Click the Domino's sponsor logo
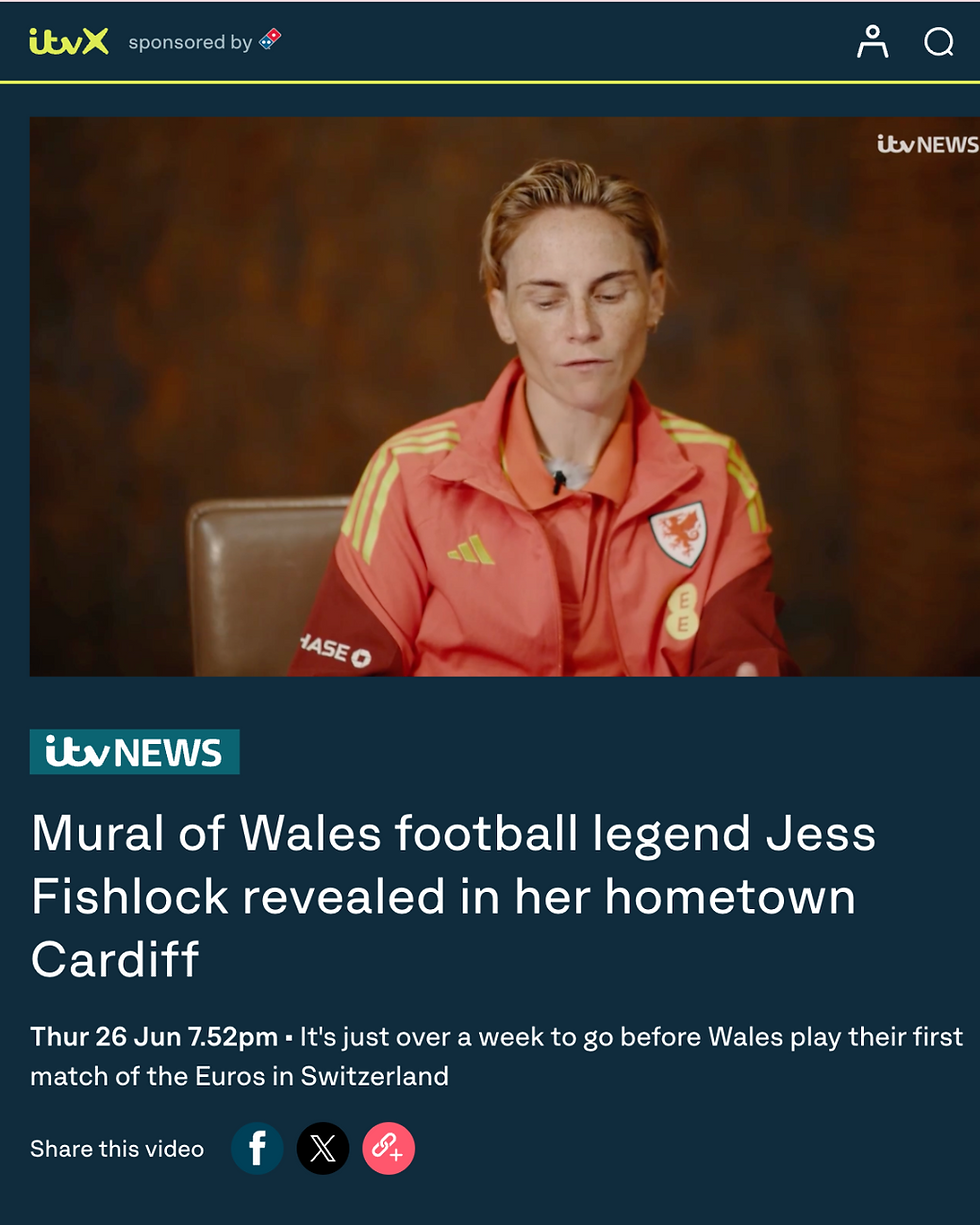Viewport: 980px width, 1225px height. click(x=270, y=41)
